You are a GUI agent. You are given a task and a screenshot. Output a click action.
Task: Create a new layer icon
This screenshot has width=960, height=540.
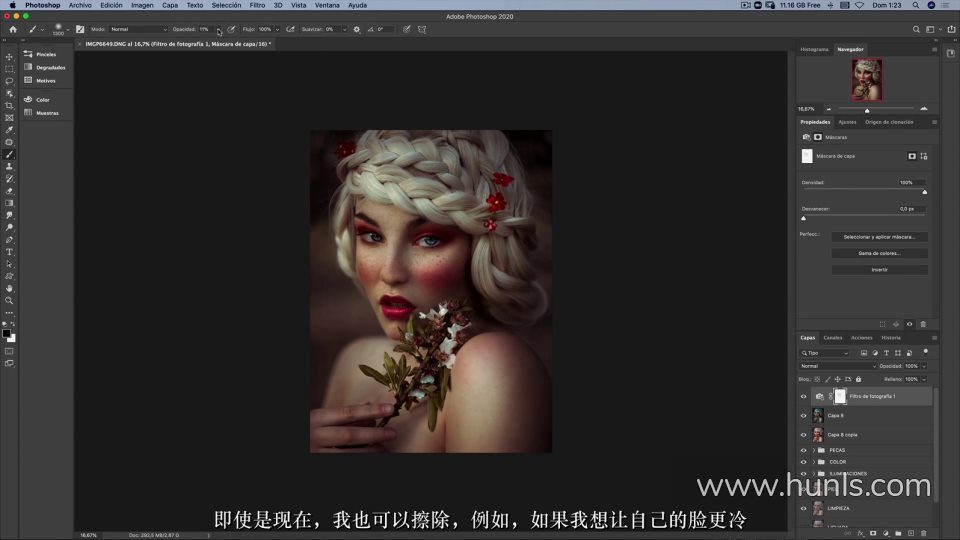coord(911,533)
